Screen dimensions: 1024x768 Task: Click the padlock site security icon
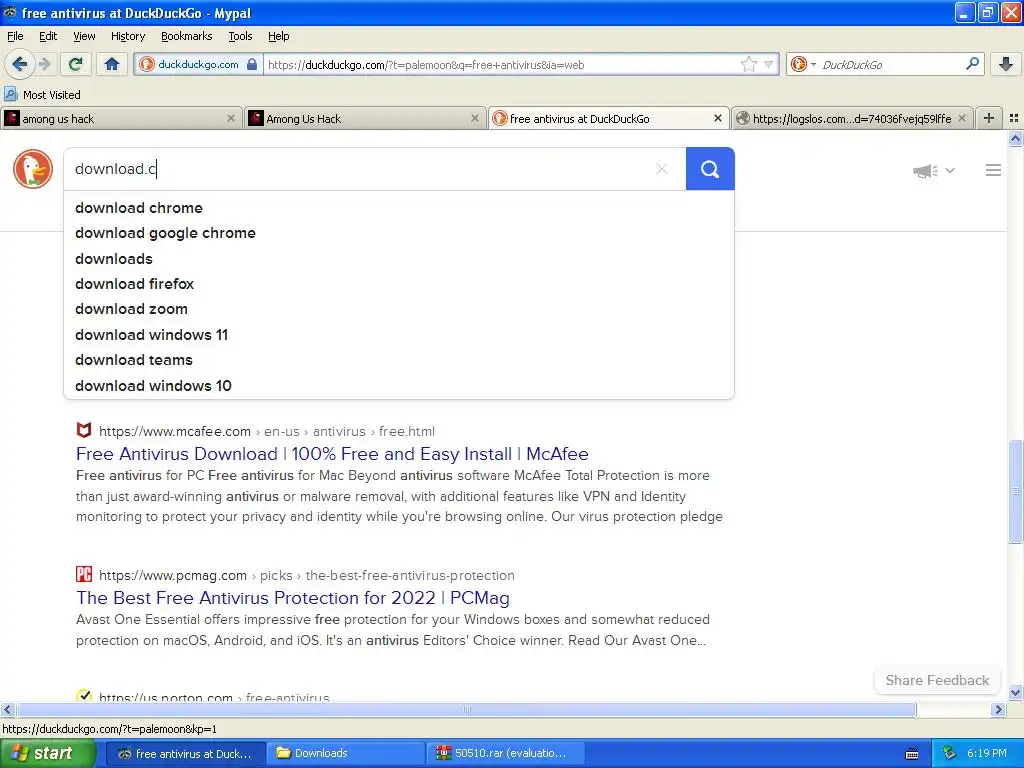(252, 64)
